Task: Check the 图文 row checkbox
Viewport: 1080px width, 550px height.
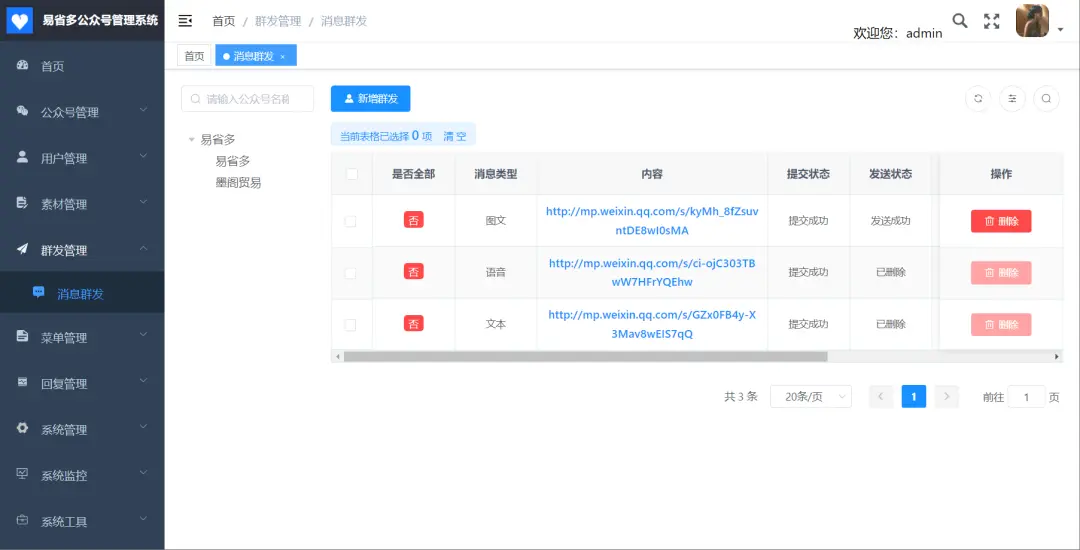Action: (x=351, y=221)
